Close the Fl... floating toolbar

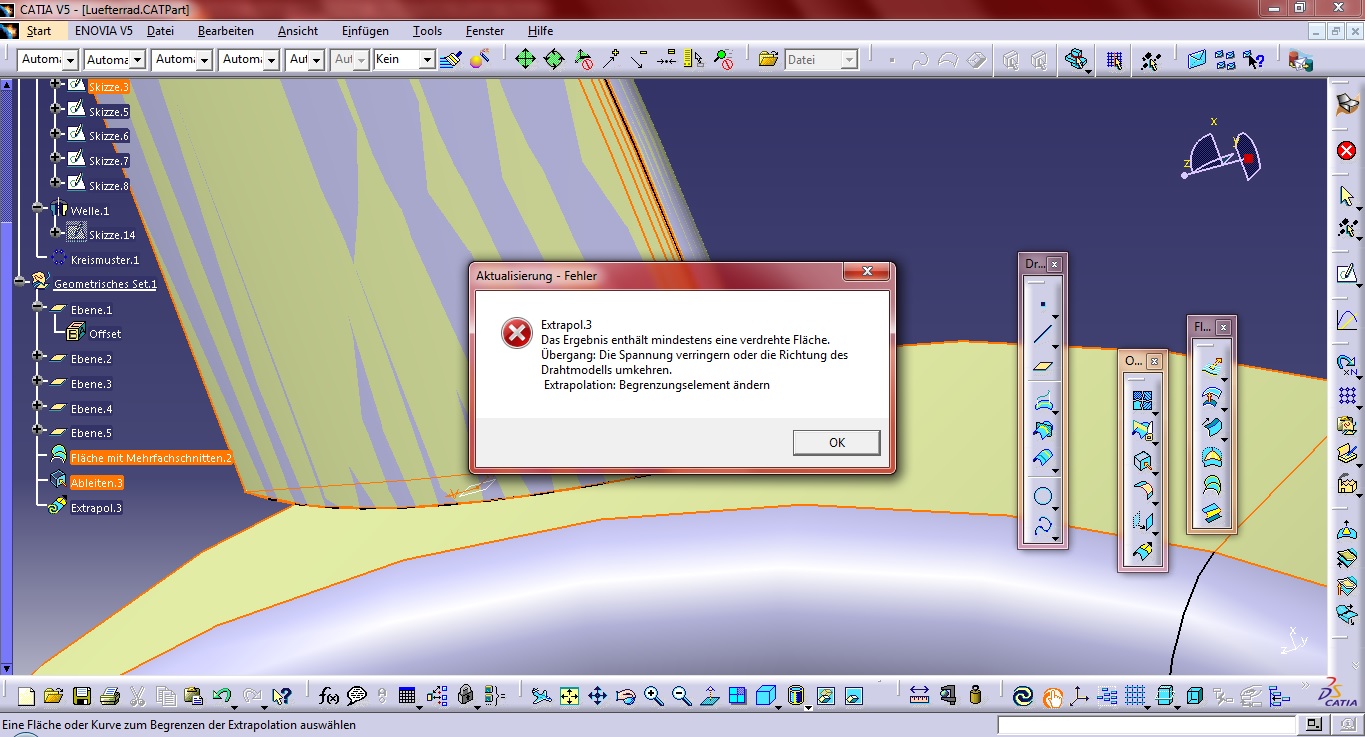1222,326
